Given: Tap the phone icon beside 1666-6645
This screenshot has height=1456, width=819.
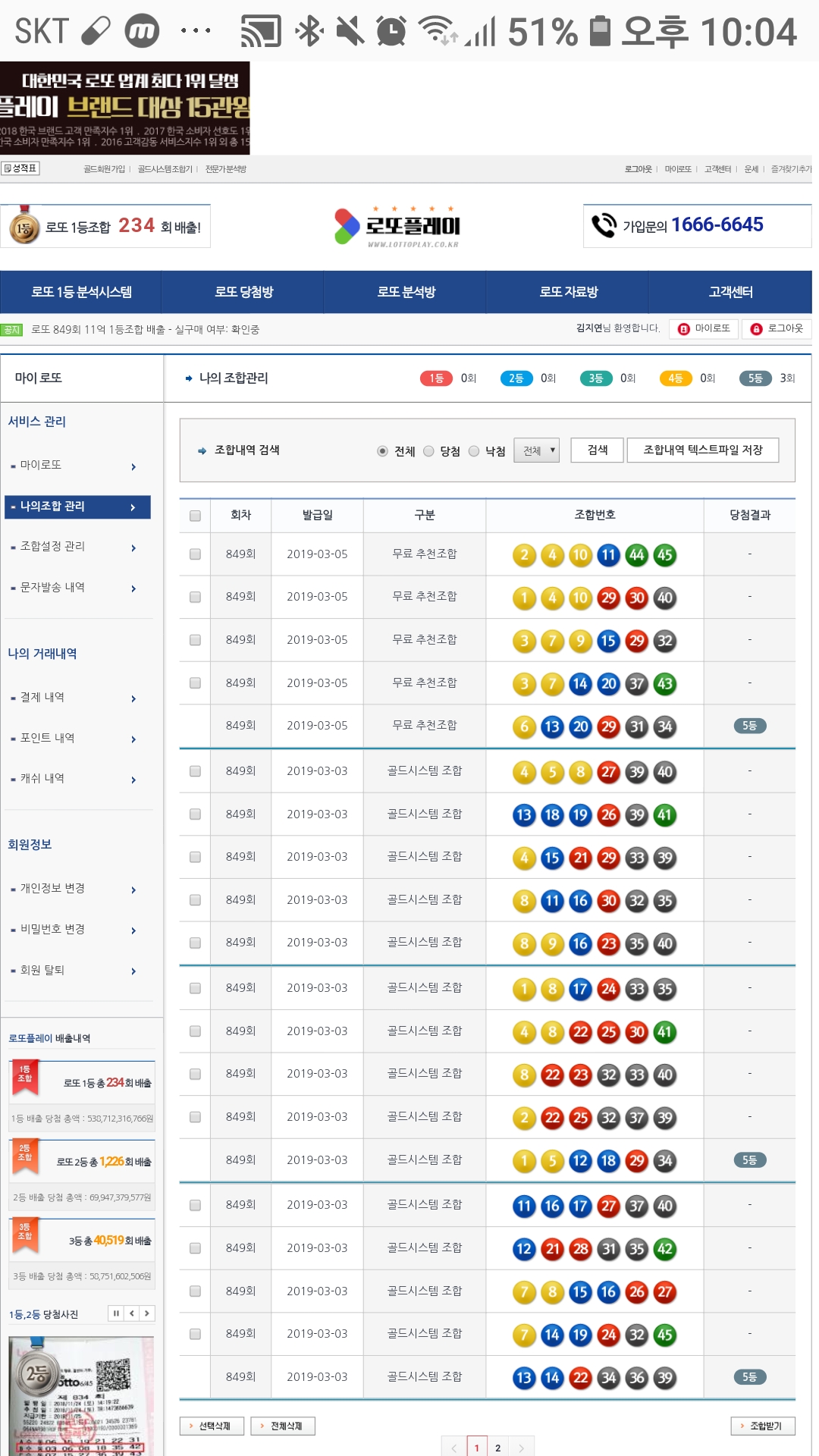Looking at the screenshot, I should [x=604, y=225].
